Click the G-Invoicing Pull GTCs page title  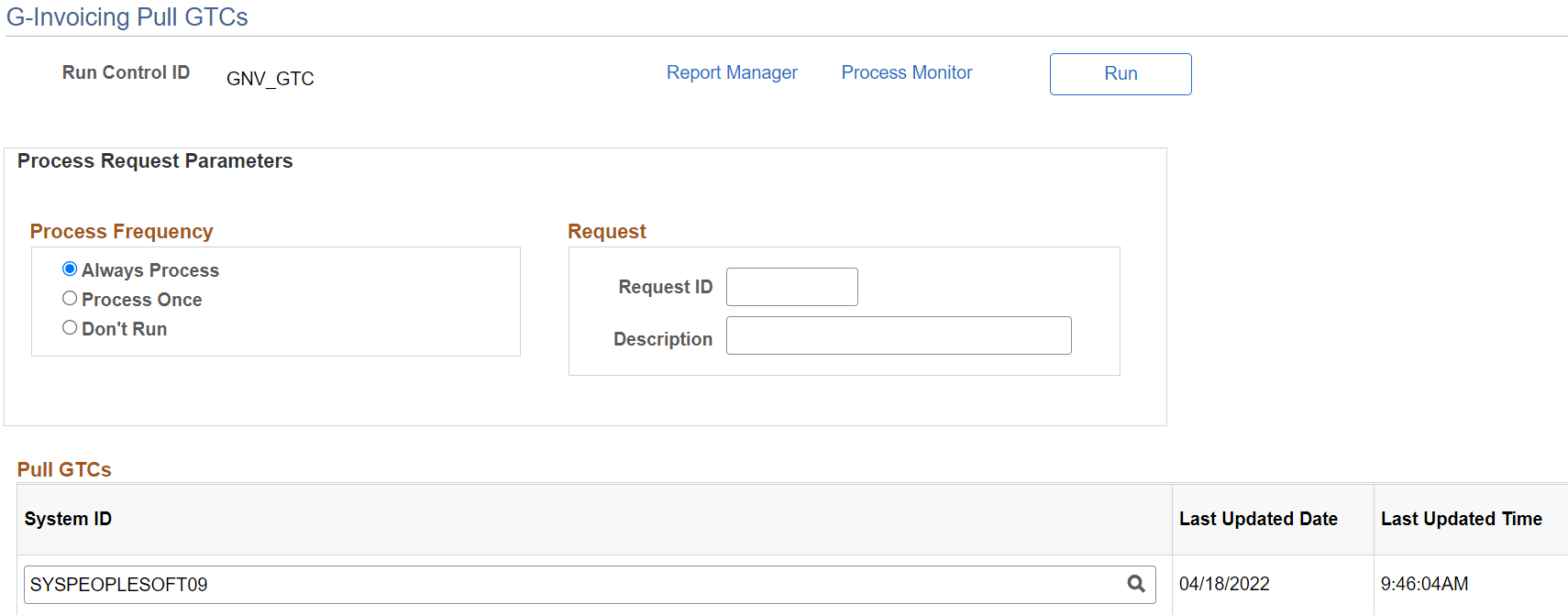[127, 17]
